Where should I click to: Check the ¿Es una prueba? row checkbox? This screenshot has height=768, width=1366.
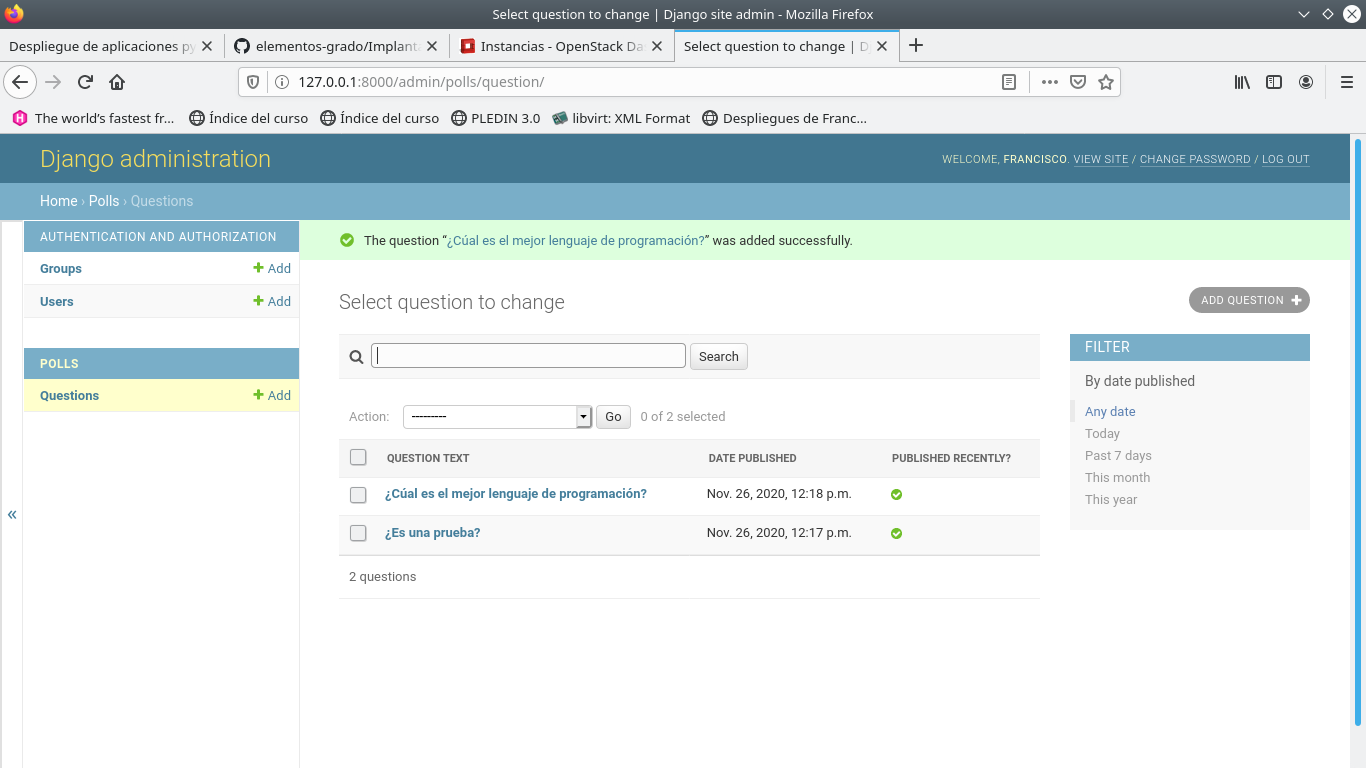click(x=358, y=533)
